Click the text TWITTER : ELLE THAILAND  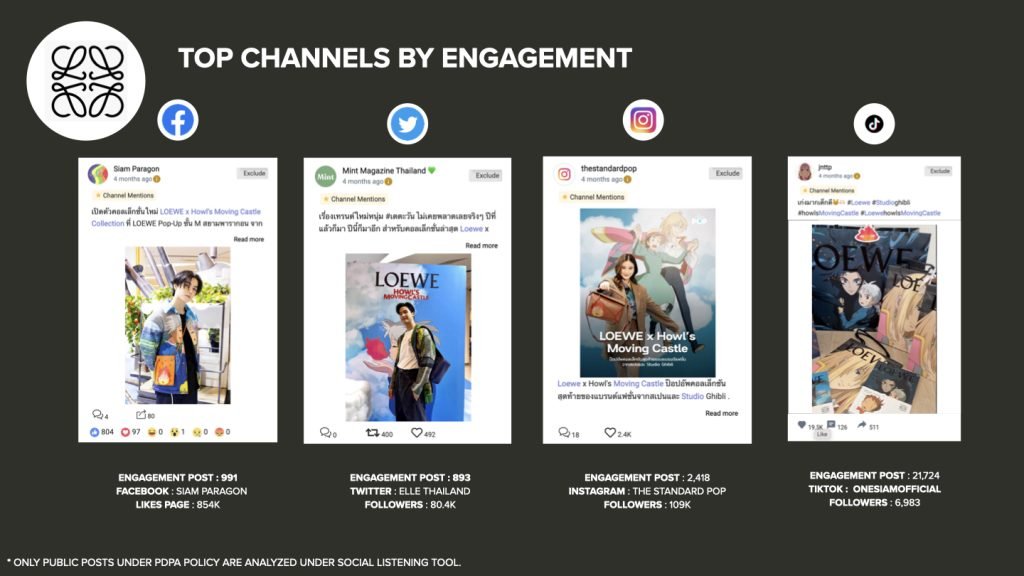(x=410, y=491)
